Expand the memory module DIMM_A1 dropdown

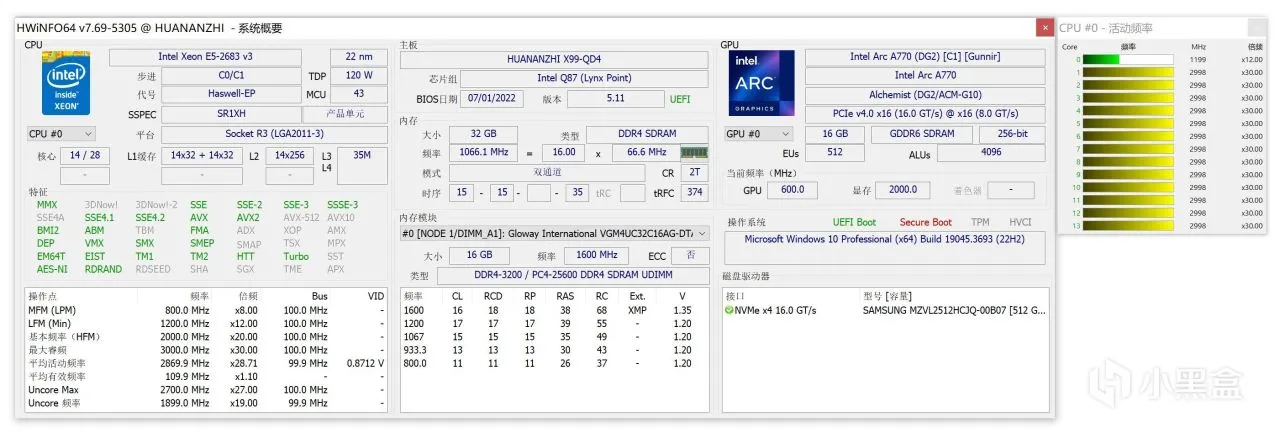pyautogui.click(x=555, y=233)
